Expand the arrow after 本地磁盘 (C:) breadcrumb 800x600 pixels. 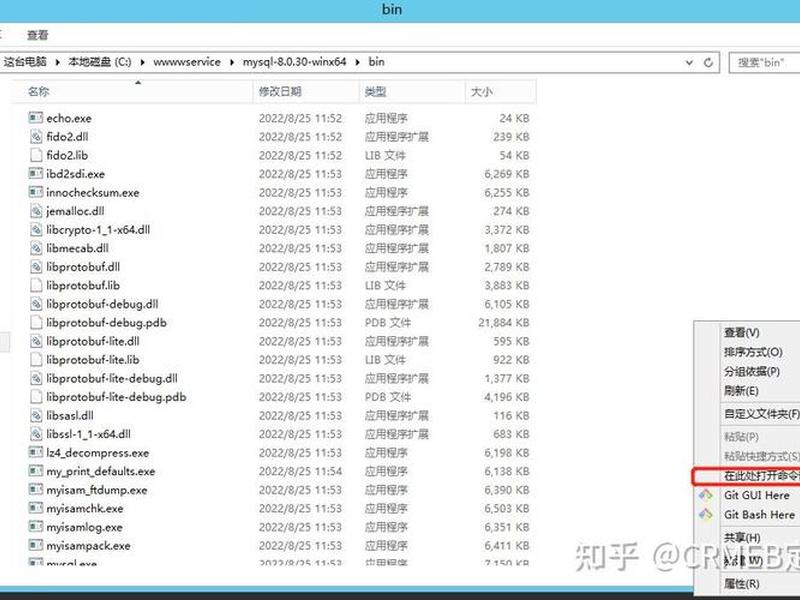(x=142, y=62)
